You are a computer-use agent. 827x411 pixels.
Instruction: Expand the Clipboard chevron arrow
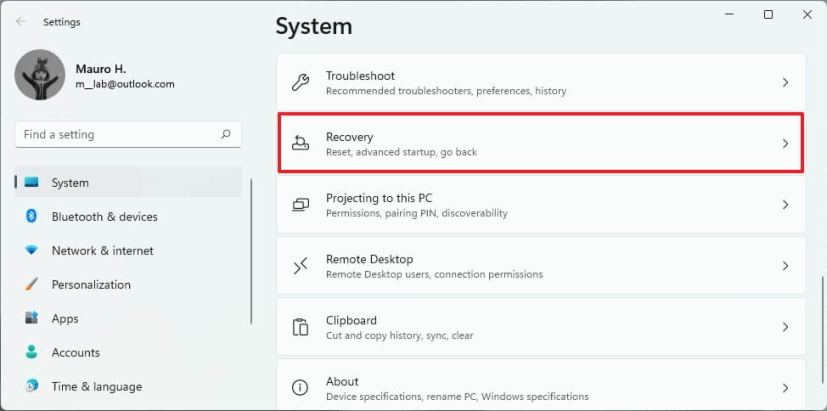(785, 327)
